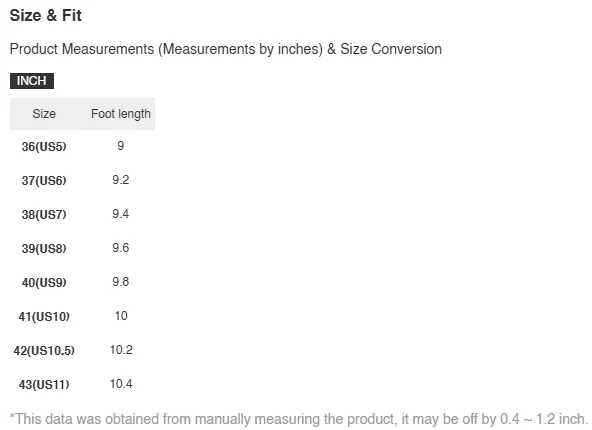Click the 9.4 foot length value
592x430 pixels.
121,214
